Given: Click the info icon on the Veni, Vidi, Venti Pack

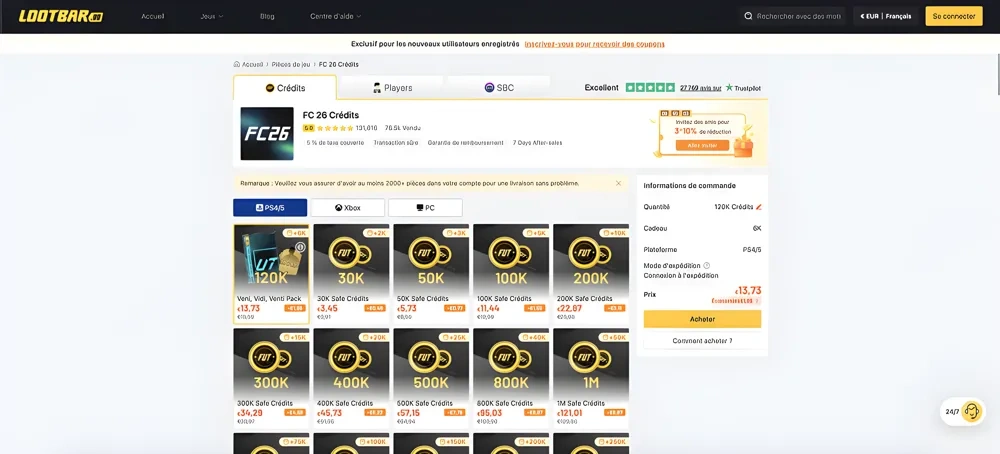Looking at the screenshot, I should (300, 247).
